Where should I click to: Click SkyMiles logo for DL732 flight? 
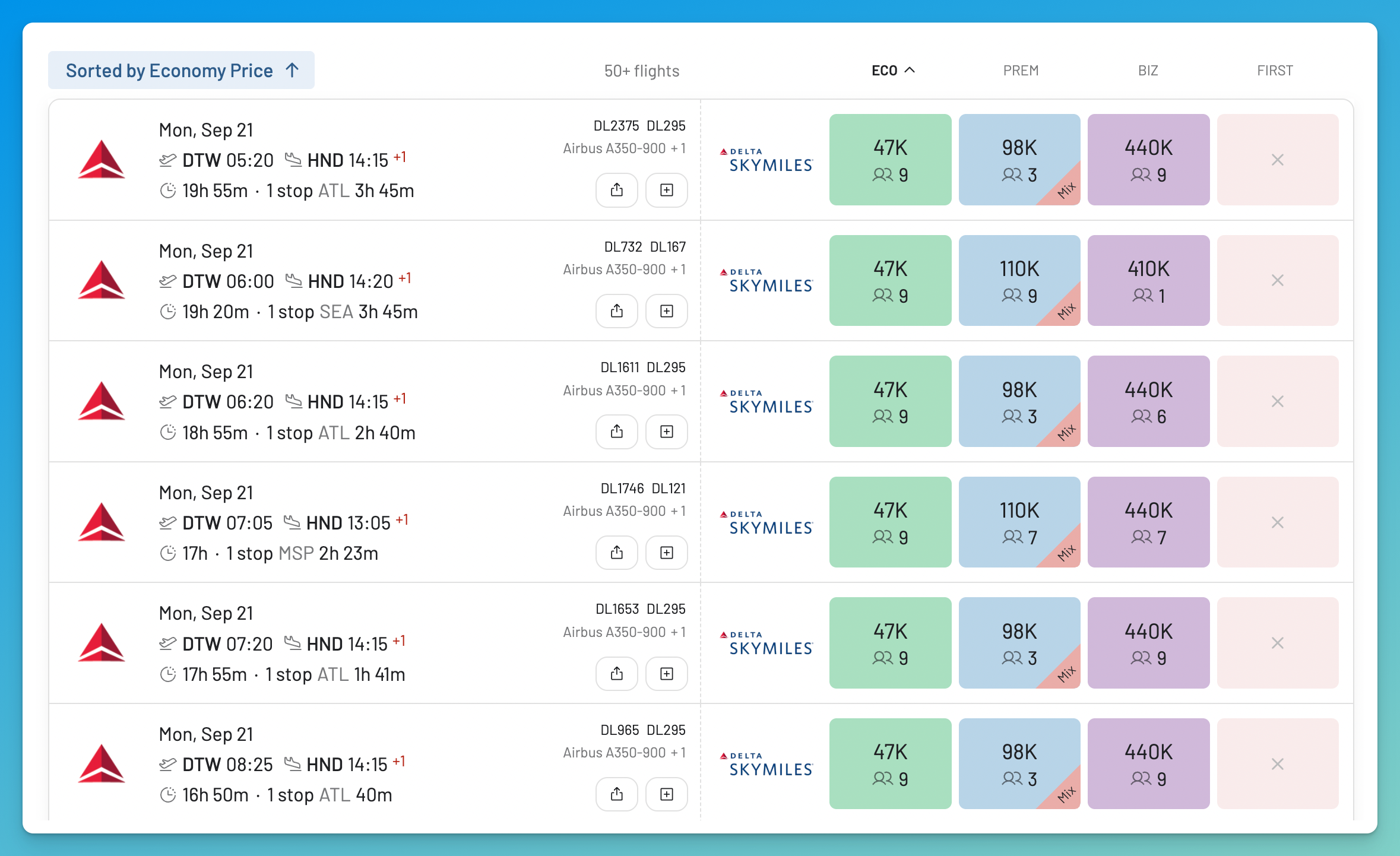point(766,280)
